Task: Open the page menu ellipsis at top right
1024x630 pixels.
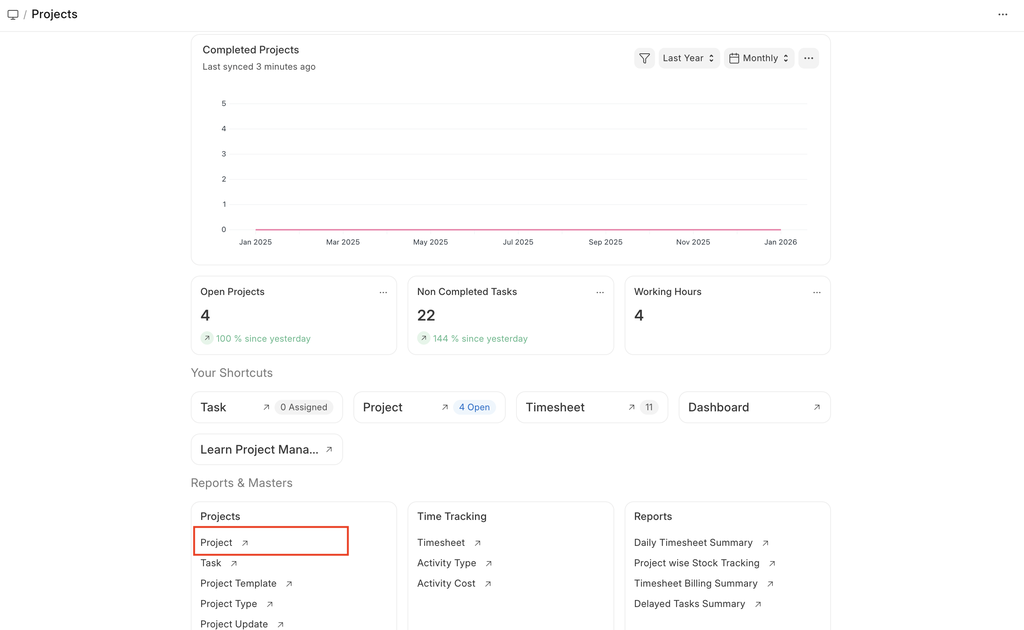Action: click(1002, 15)
